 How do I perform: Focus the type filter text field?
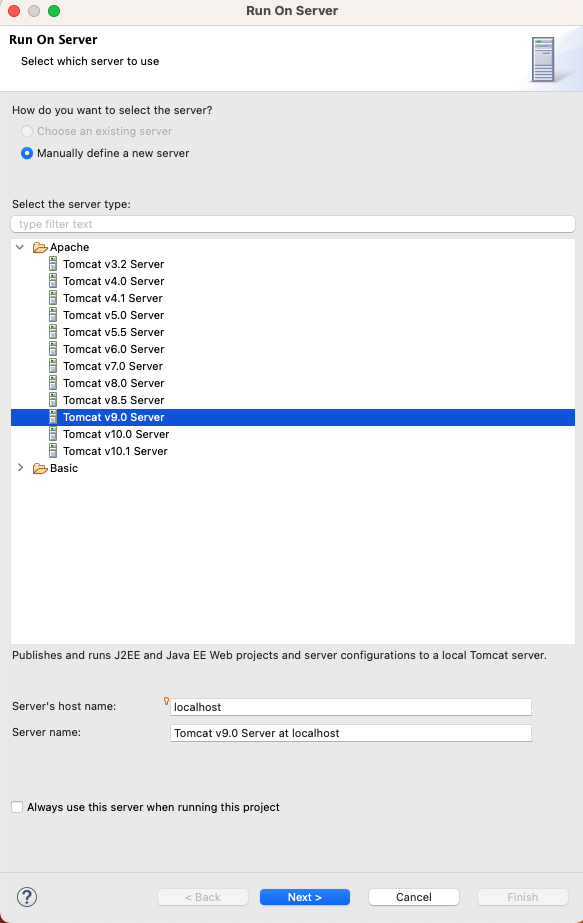pyautogui.click(x=293, y=224)
